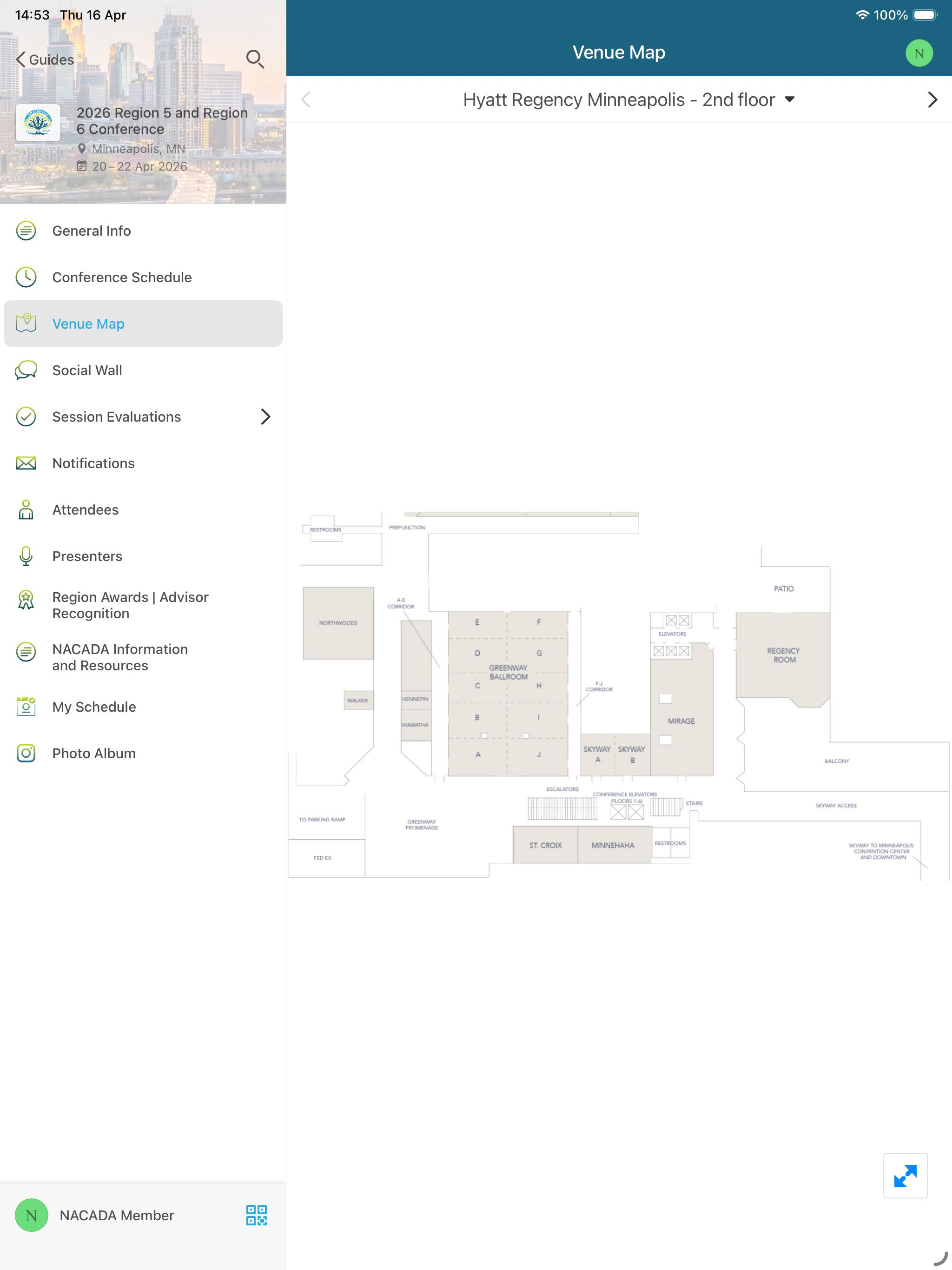Go to next map with right chevron
Image resolution: width=952 pixels, height=1270 pixels.
pyautogui.click(x=932, y=100)
